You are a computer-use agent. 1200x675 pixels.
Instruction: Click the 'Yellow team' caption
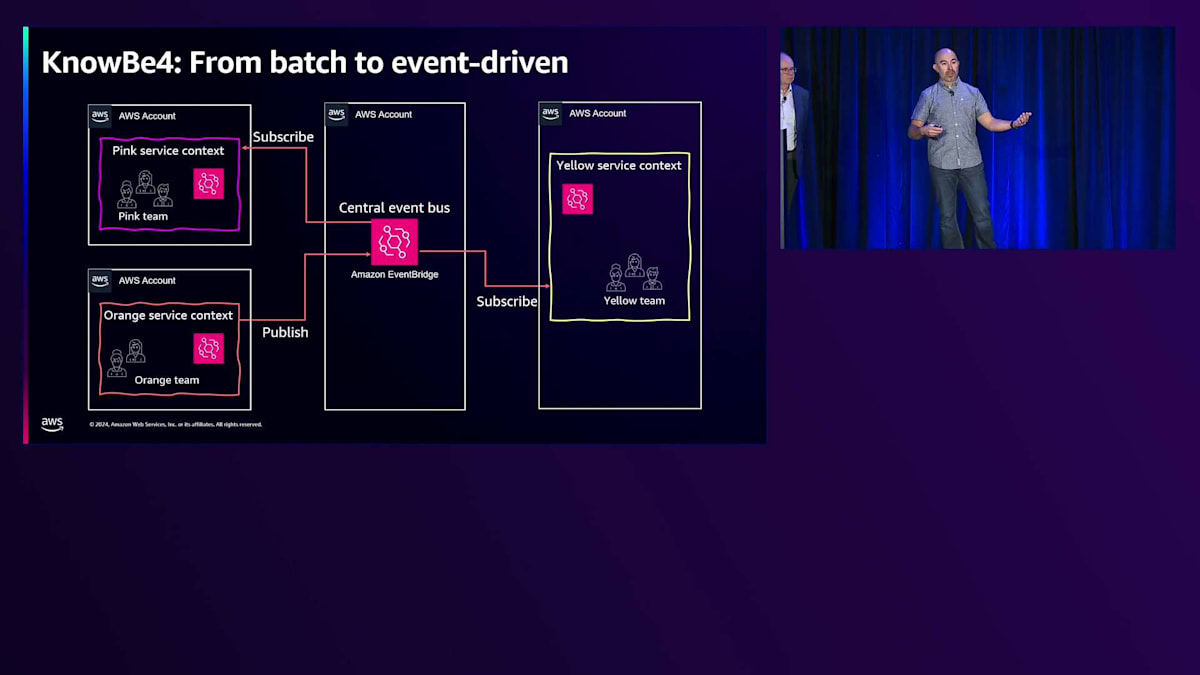pos(634,300)
